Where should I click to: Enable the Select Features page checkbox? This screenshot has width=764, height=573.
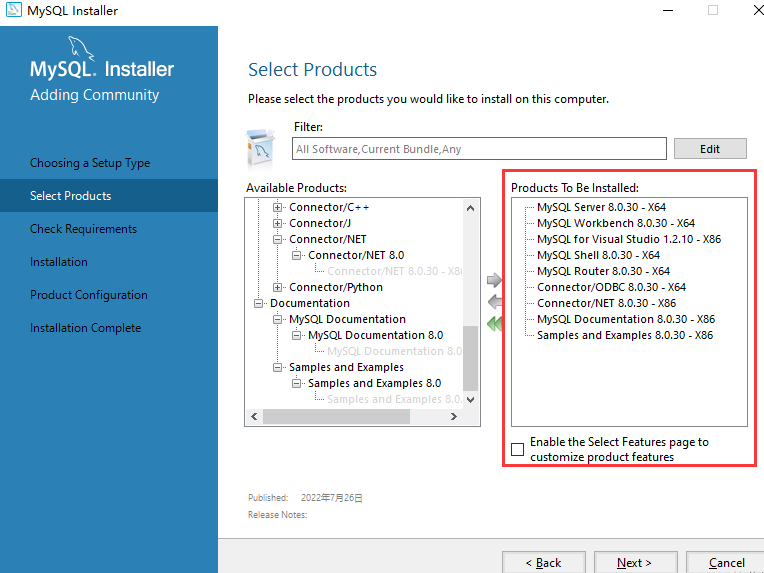coord(517,450)
